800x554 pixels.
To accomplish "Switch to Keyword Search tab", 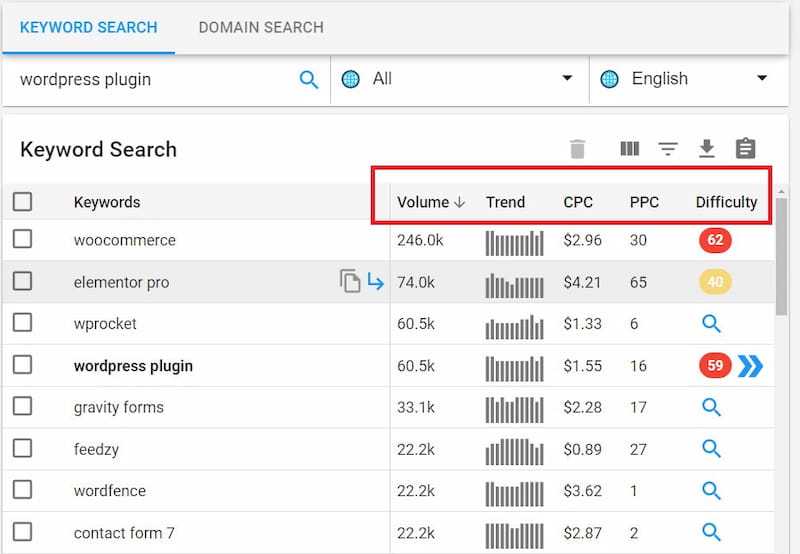I will tap(88, 28).
